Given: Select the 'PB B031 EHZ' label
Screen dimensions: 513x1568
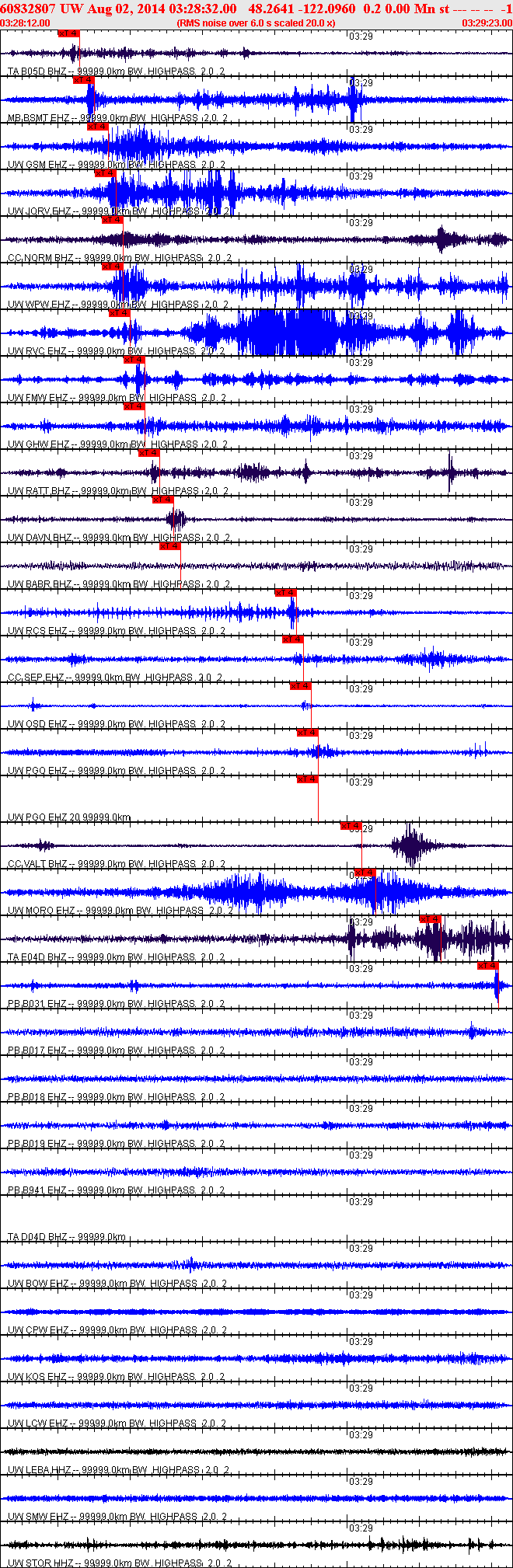Looking at the screenshot, I should (x=37, y=1004).
